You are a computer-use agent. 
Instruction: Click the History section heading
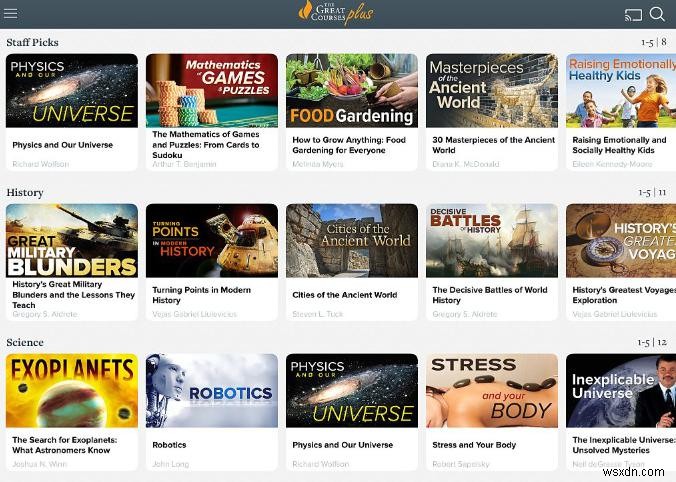point(25,192)
